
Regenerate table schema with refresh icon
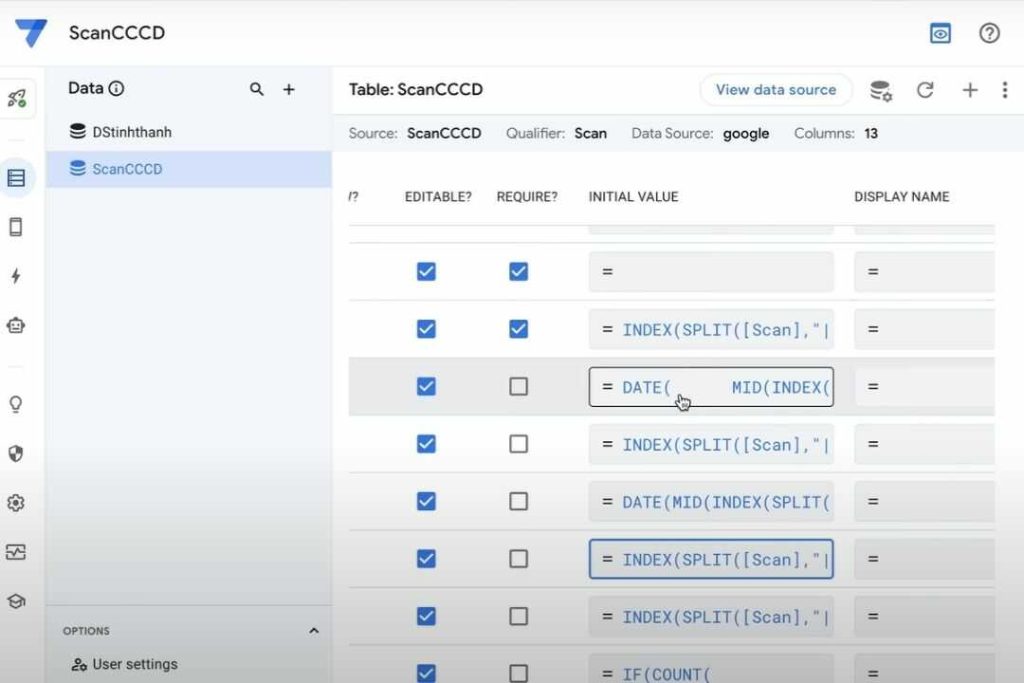(x=925, y=90)
